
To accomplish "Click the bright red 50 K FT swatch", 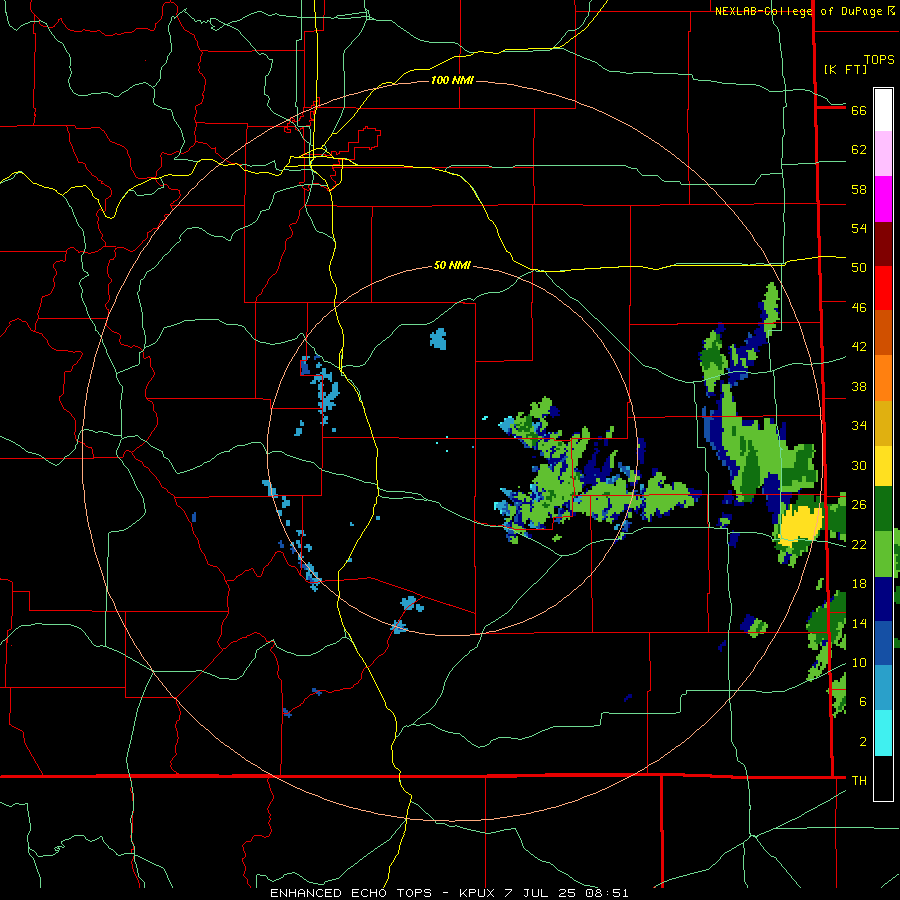I will [883, 288].
